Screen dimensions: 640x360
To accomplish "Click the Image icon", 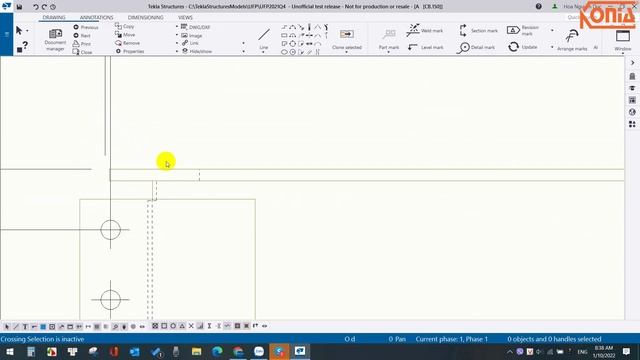I will point(184,36).
